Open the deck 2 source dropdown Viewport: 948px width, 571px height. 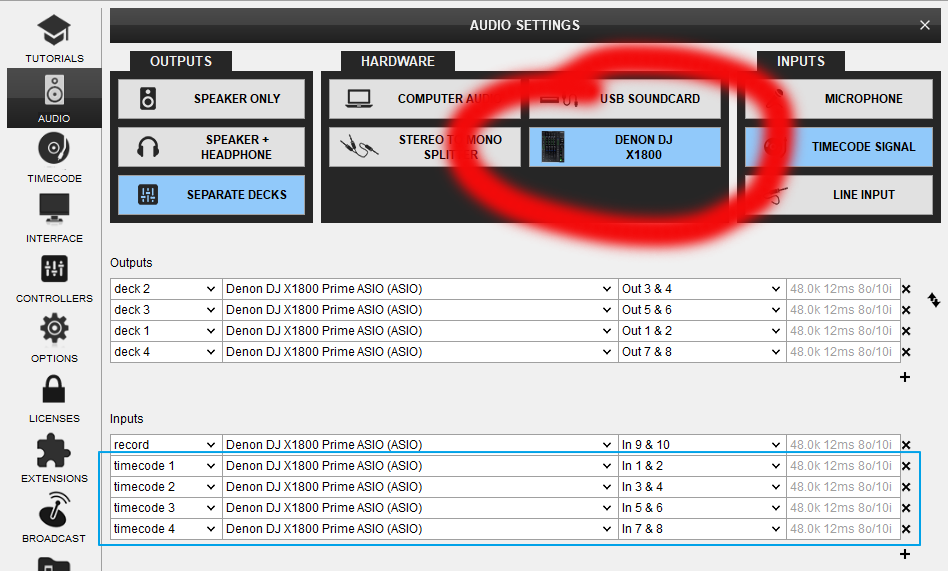click(166, 289)
